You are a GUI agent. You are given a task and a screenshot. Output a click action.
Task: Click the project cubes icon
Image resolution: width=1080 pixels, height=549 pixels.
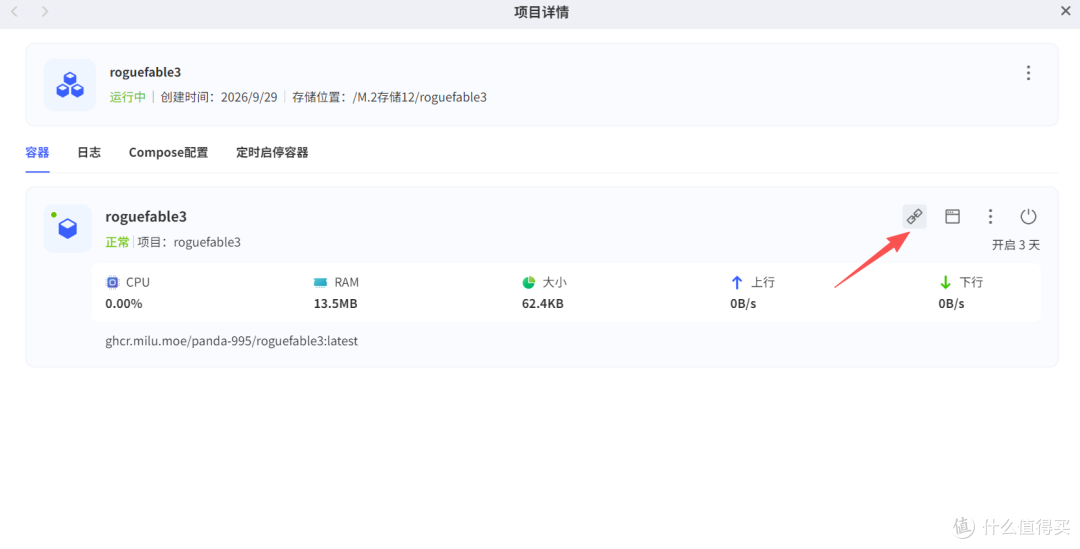click(x=70, y=85)
